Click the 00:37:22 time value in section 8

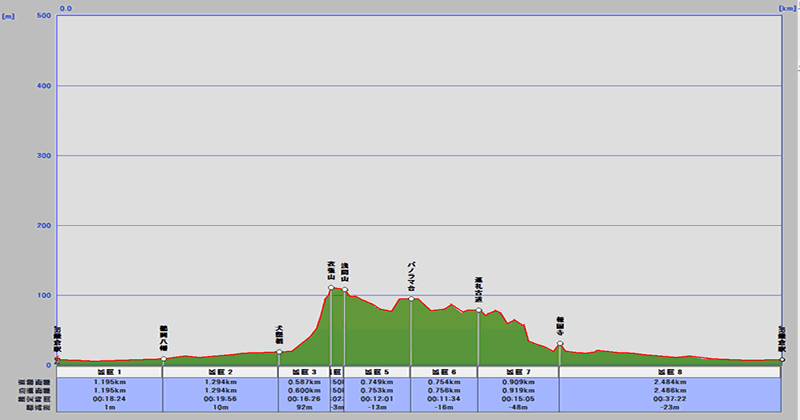pyautogui.click(x=669, y=399)
